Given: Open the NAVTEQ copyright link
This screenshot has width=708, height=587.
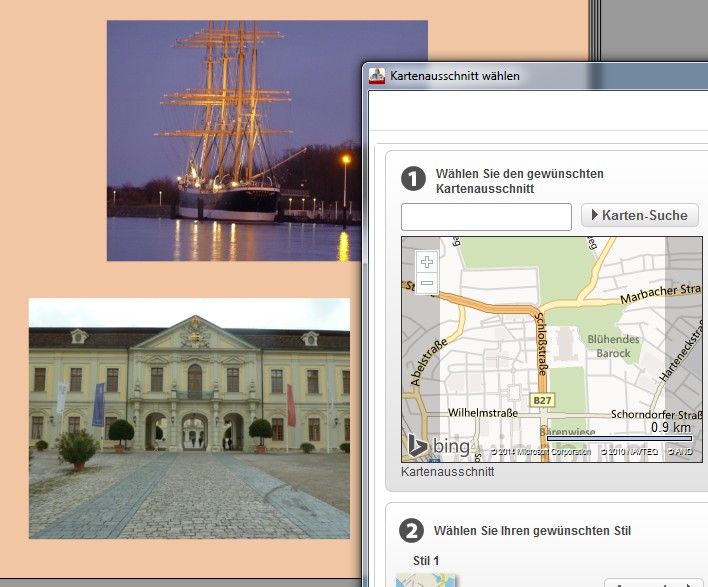Looking at the screenshot, I should click(x=630, y=452).
